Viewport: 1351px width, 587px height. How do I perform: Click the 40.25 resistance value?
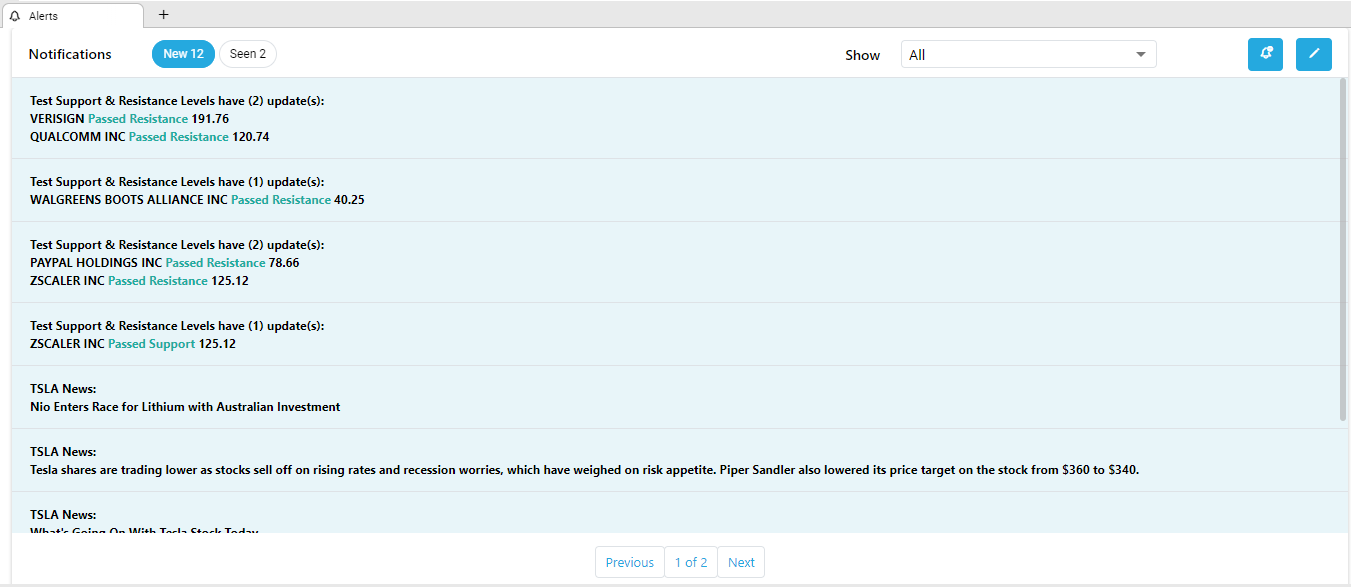click(349, 200)
